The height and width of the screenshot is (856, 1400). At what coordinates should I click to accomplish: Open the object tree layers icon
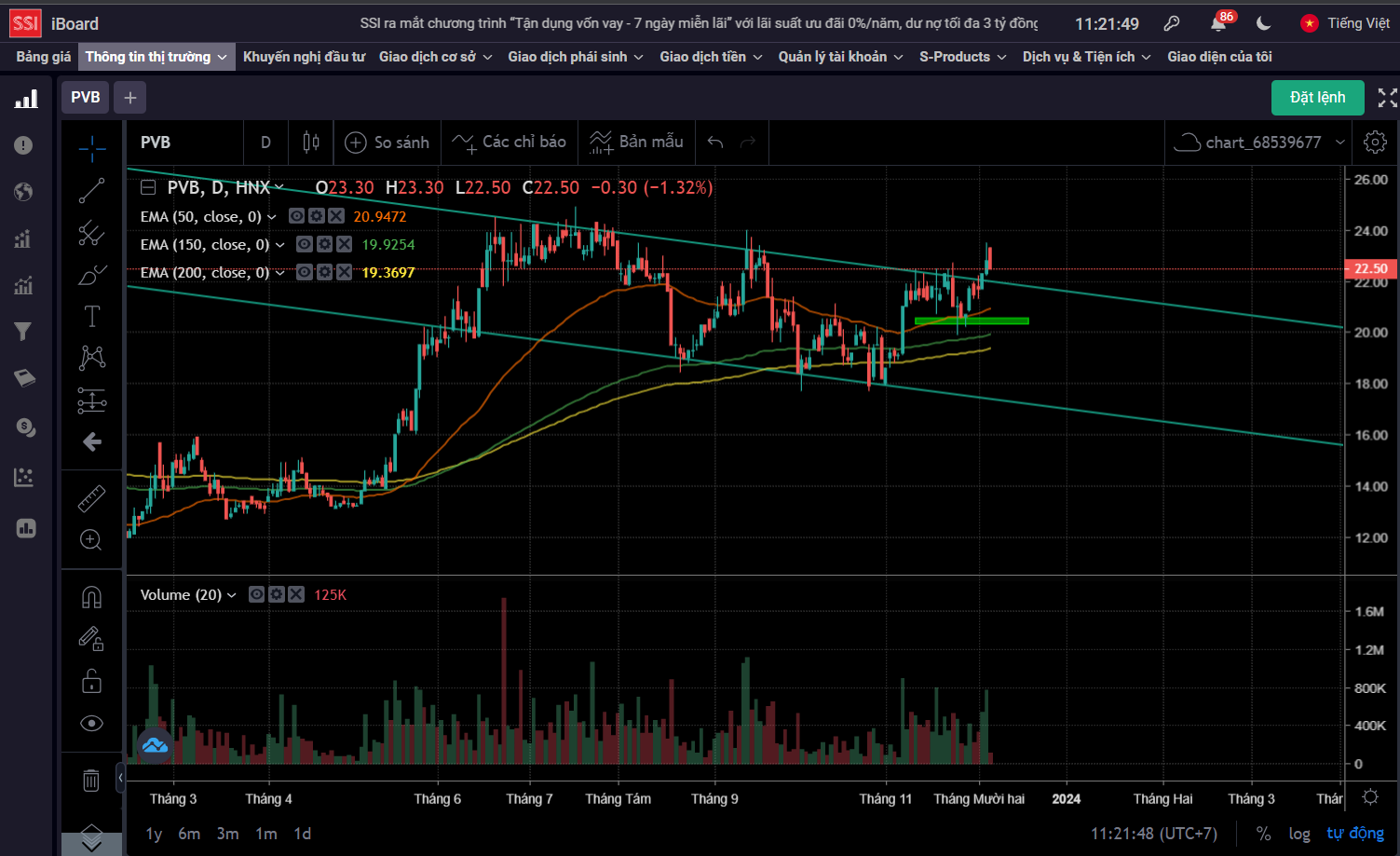click(x=91, y=837)
